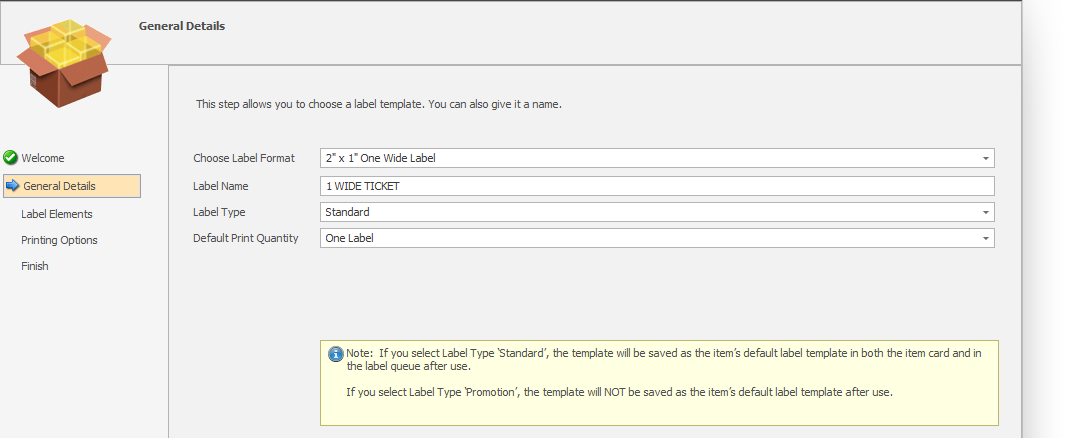Click the blue arrow icon beside General Details

point(12,186)
